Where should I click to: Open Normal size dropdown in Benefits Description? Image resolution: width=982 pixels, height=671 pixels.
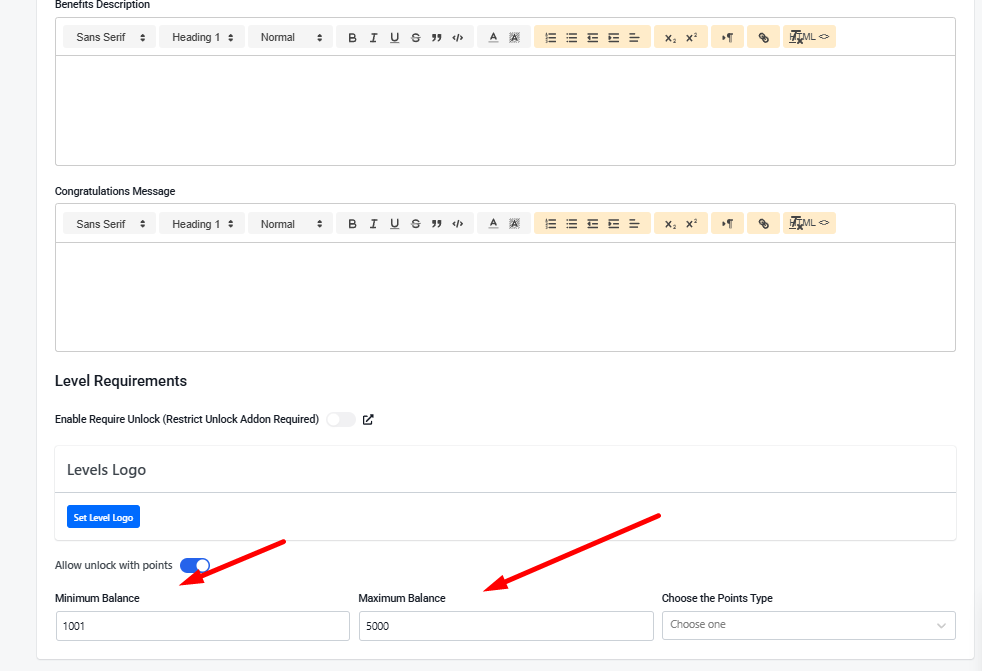click(x=291, y=37)
